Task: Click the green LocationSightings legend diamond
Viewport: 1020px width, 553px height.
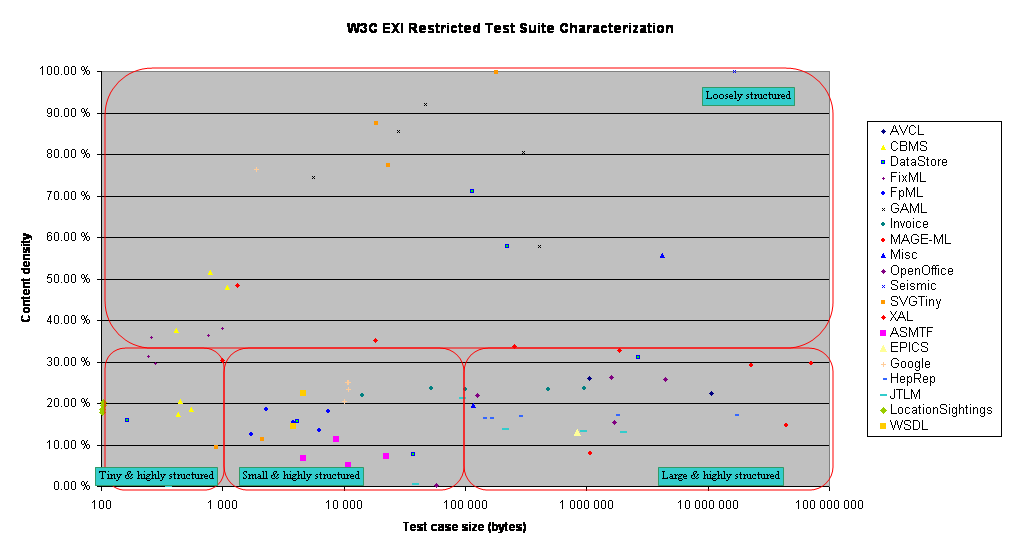Action: (883, 410)
